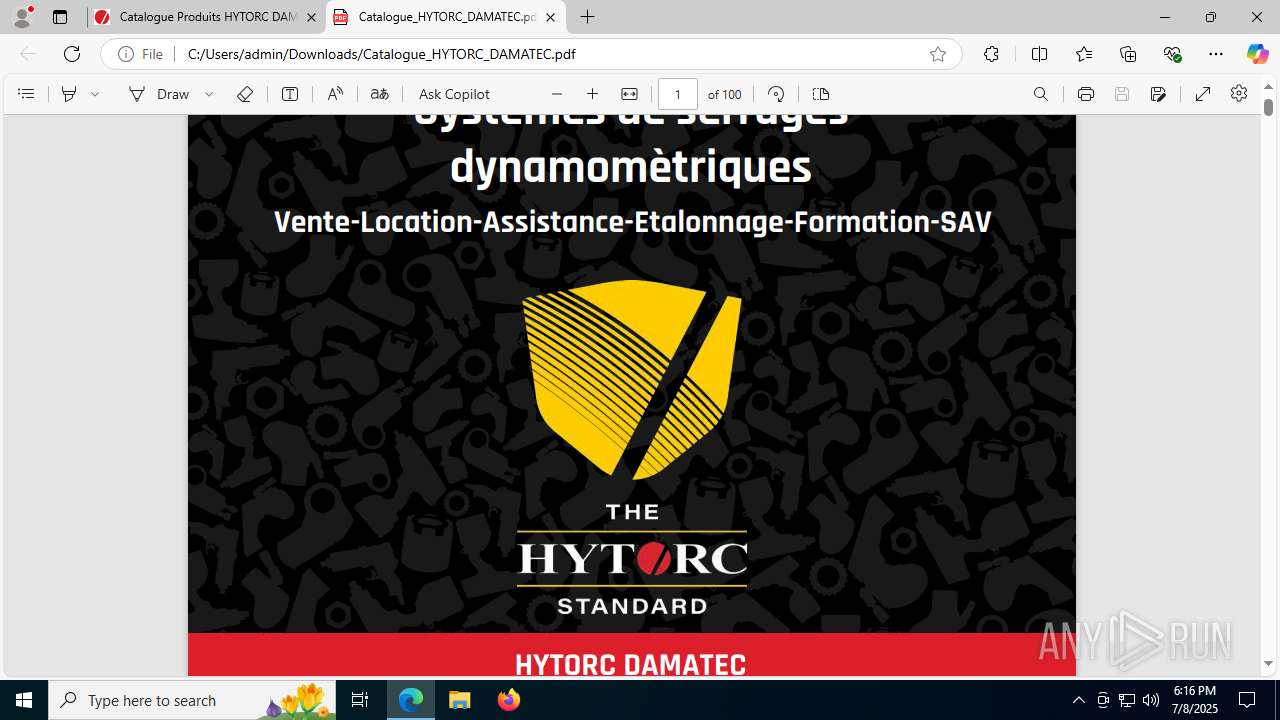Show hidden system tray icons
Screen dimensions: 1280x720
tap(1078, 700)
